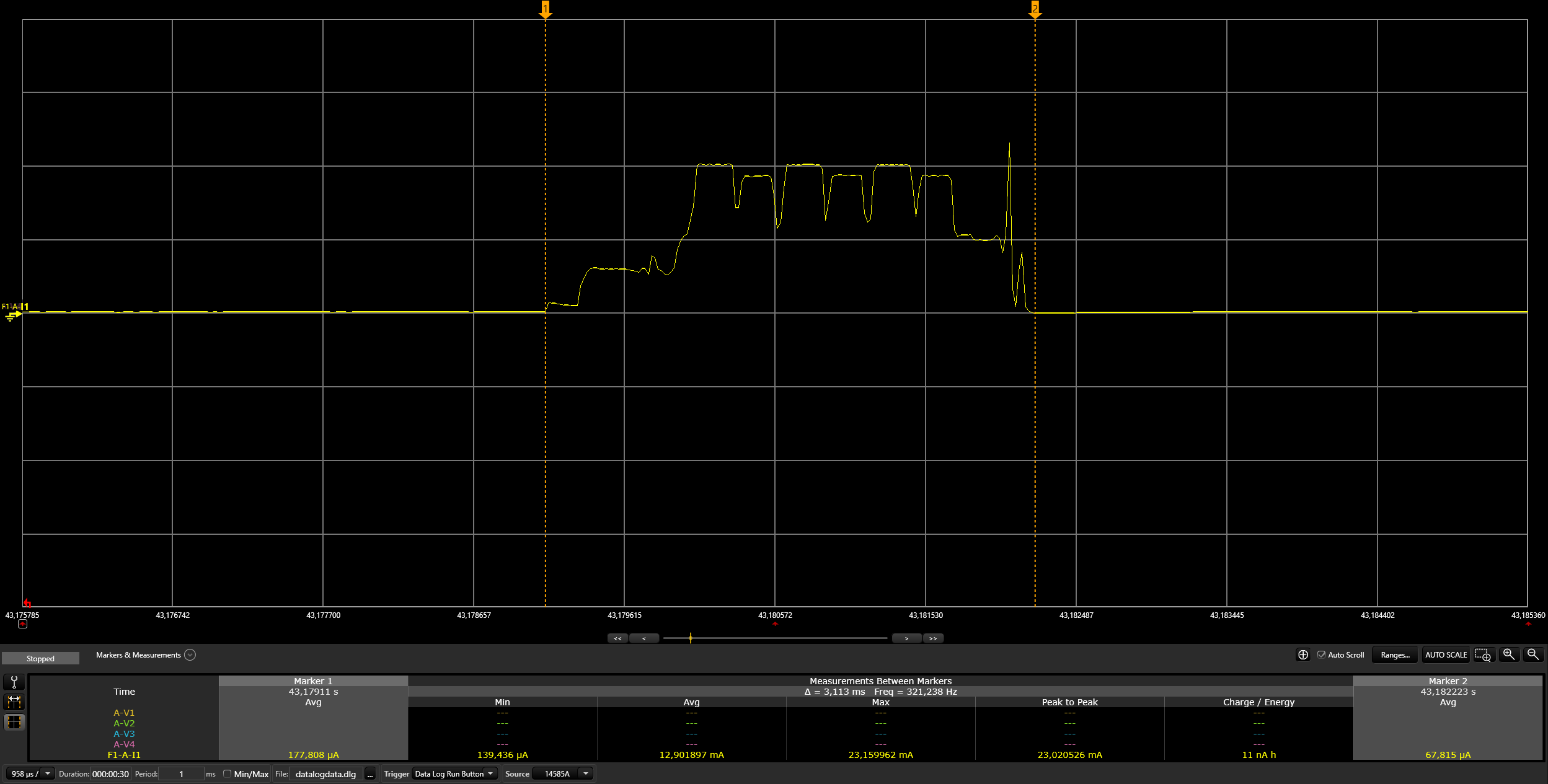Click the Marker 2 time 43,182223 s
This screenshot has width=1548, height=784.
pos(1448,692)
